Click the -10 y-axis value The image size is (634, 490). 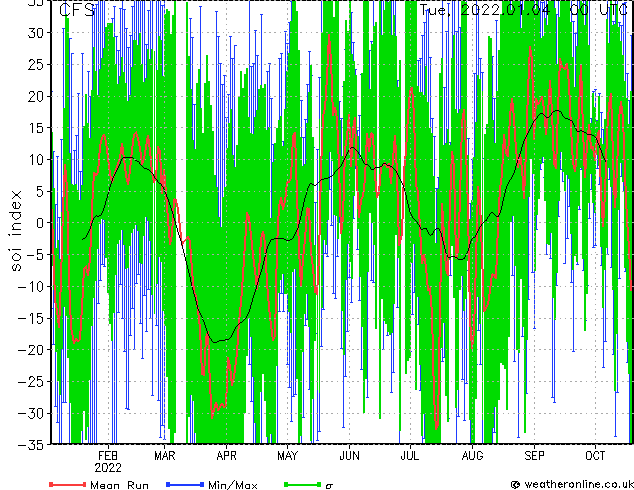click(x=31, y=287)
